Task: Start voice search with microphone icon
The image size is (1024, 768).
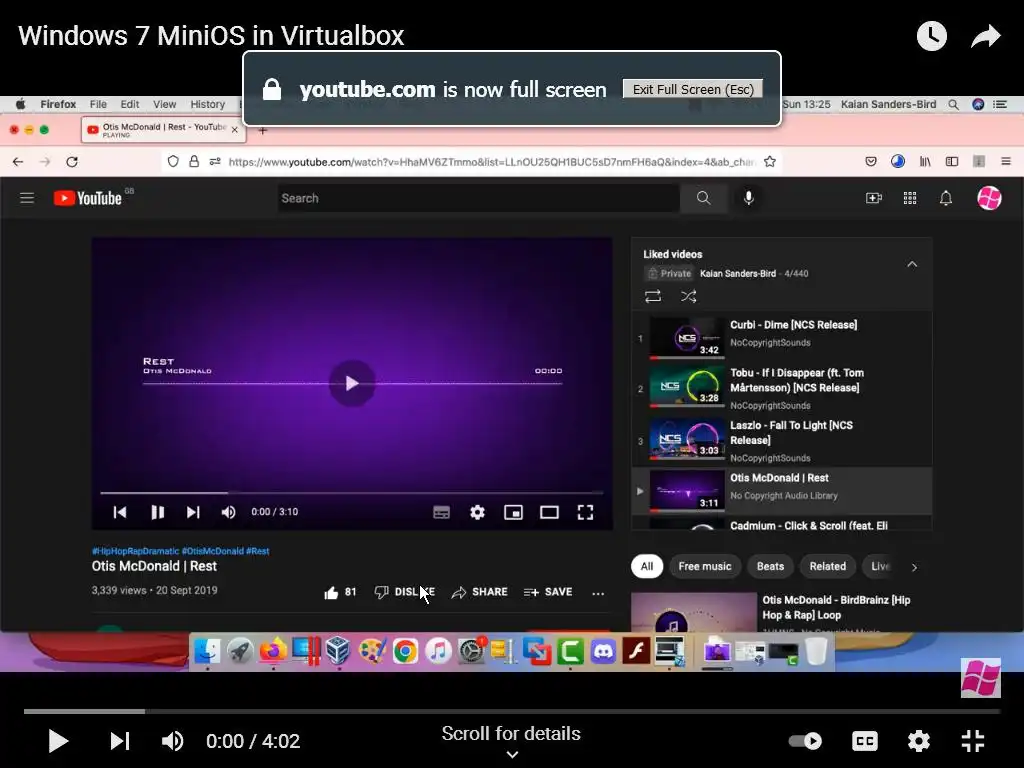Action: point(748,198)
